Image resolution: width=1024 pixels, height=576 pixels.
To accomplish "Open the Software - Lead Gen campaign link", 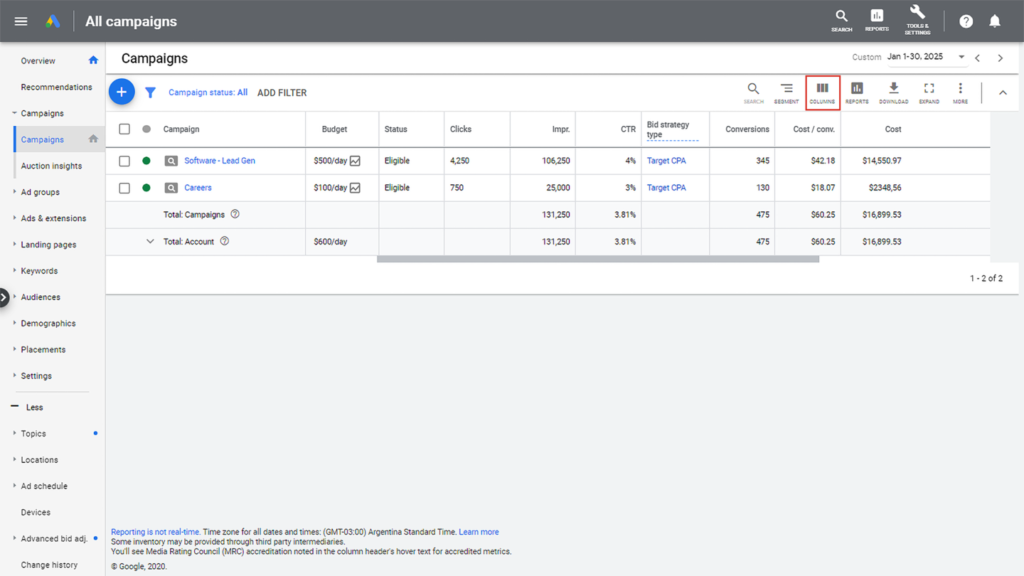I will (219, 161).
